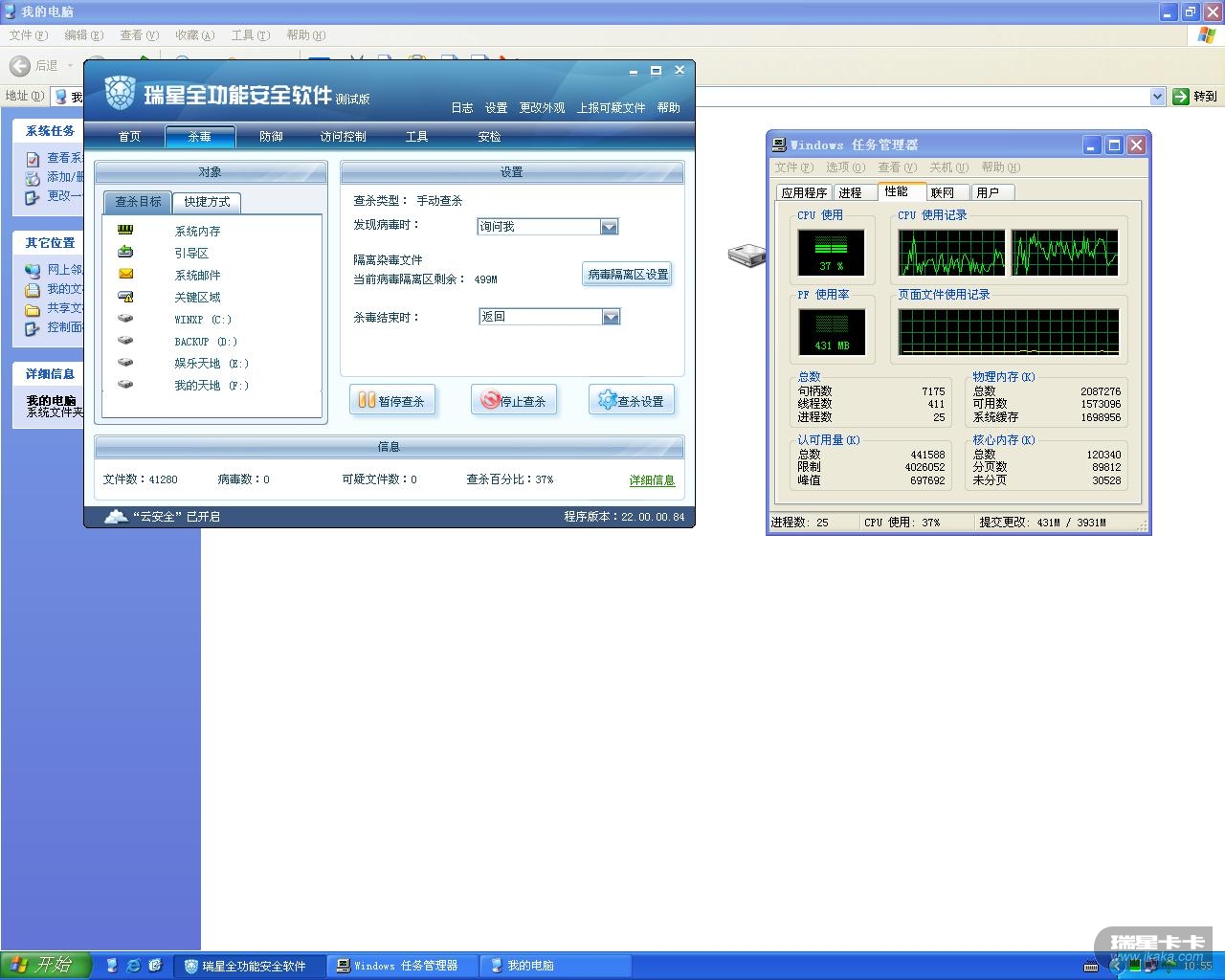
Task: Click the green CPU meter tray icon
Action: click(x=1135, y=966)
